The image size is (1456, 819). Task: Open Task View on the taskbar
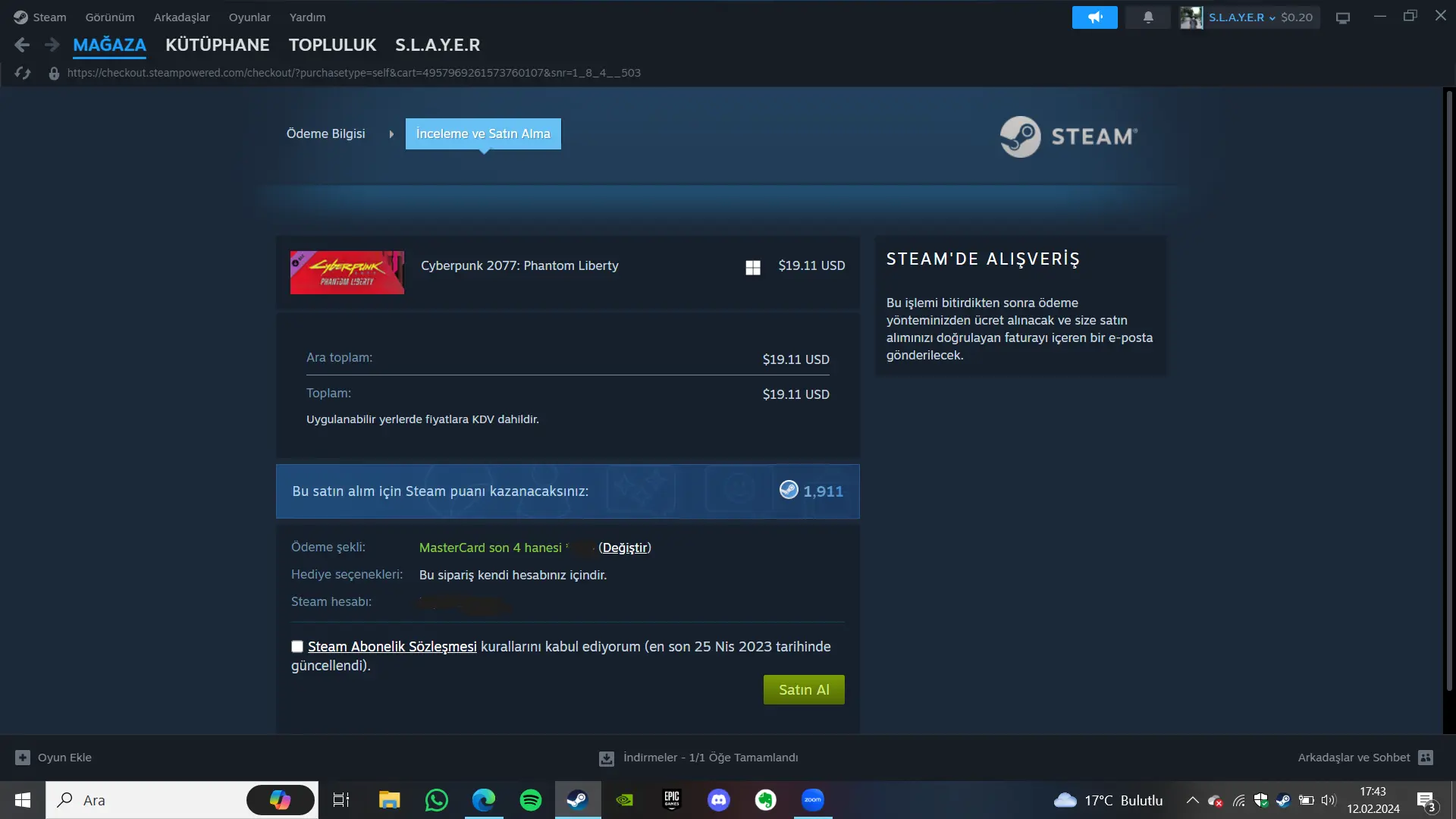pos(341,800)
